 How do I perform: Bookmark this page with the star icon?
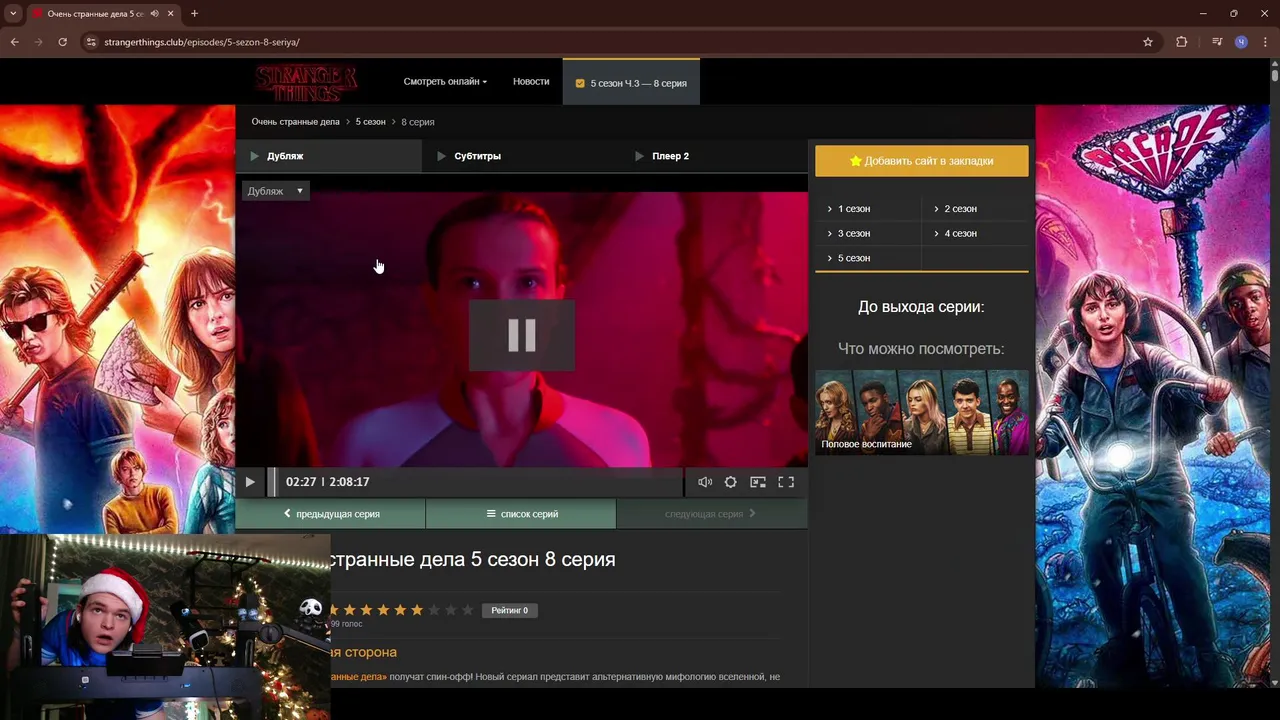point(1148,42)
